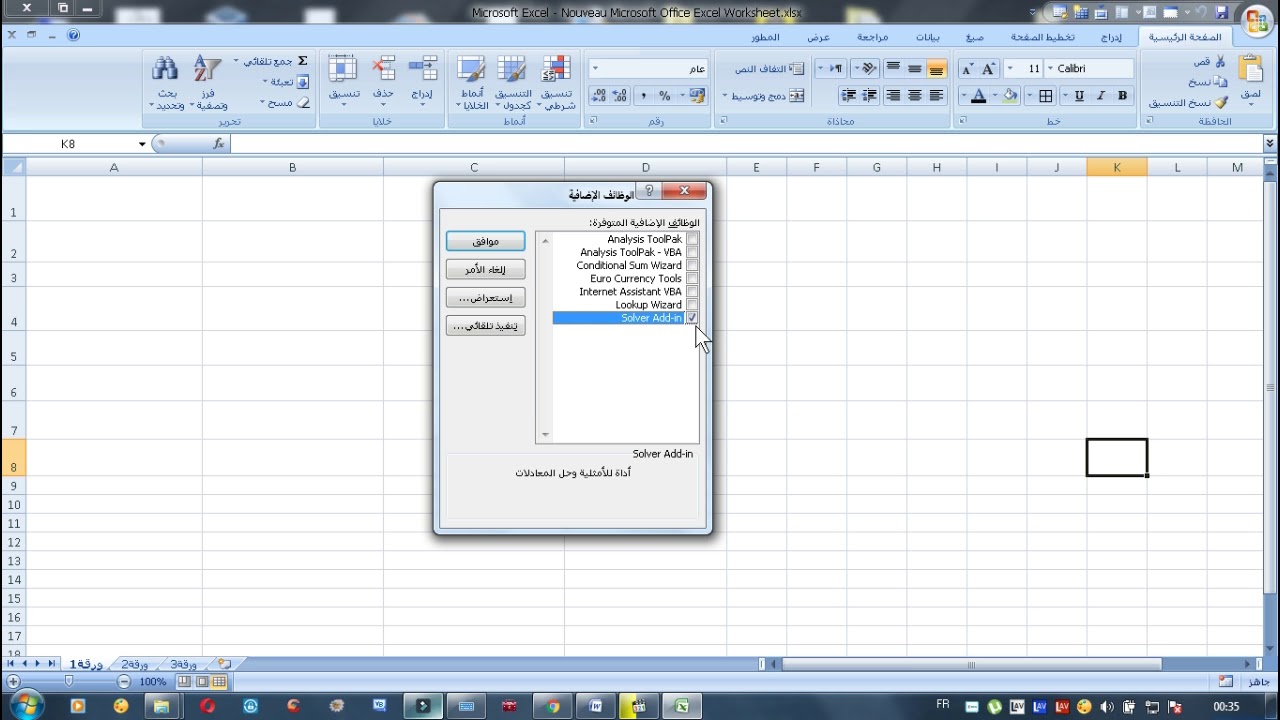The image size is (1280, 720).
Task: Apply underline with the U icon
Action: tap(1079, 96)
